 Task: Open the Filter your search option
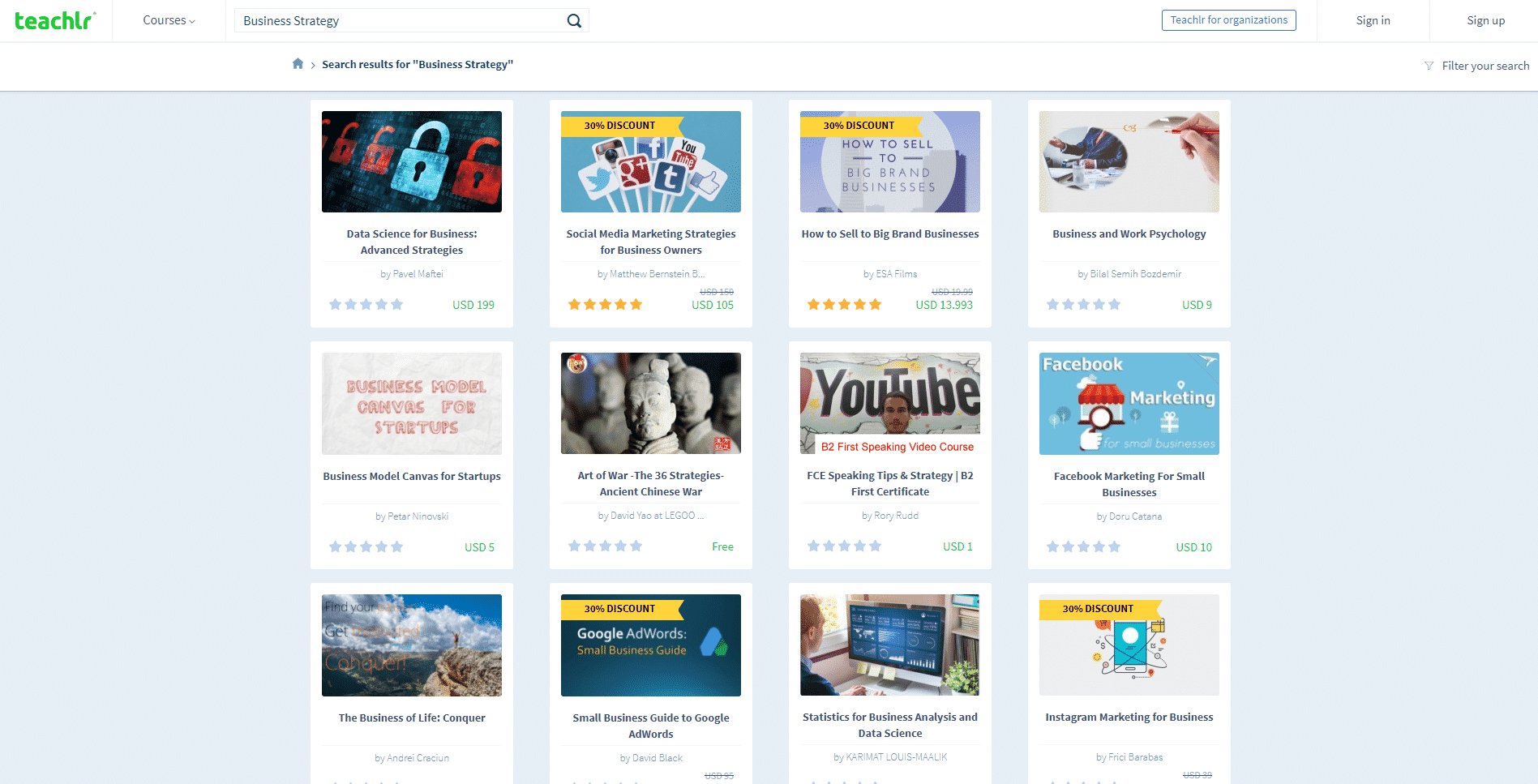(1485, 66)
